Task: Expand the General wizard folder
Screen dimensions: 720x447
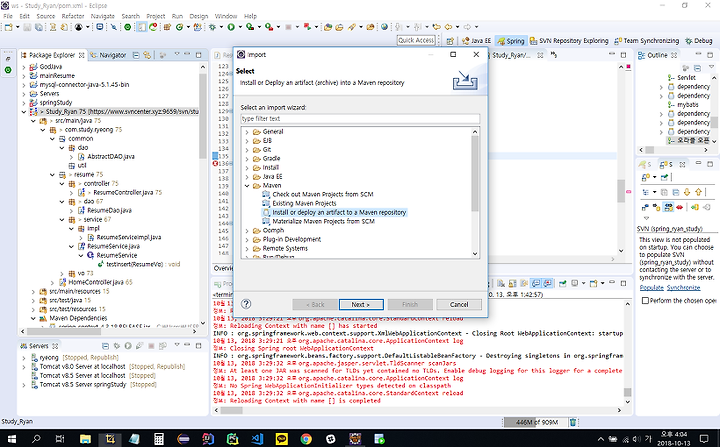Action: pos(247,132)
